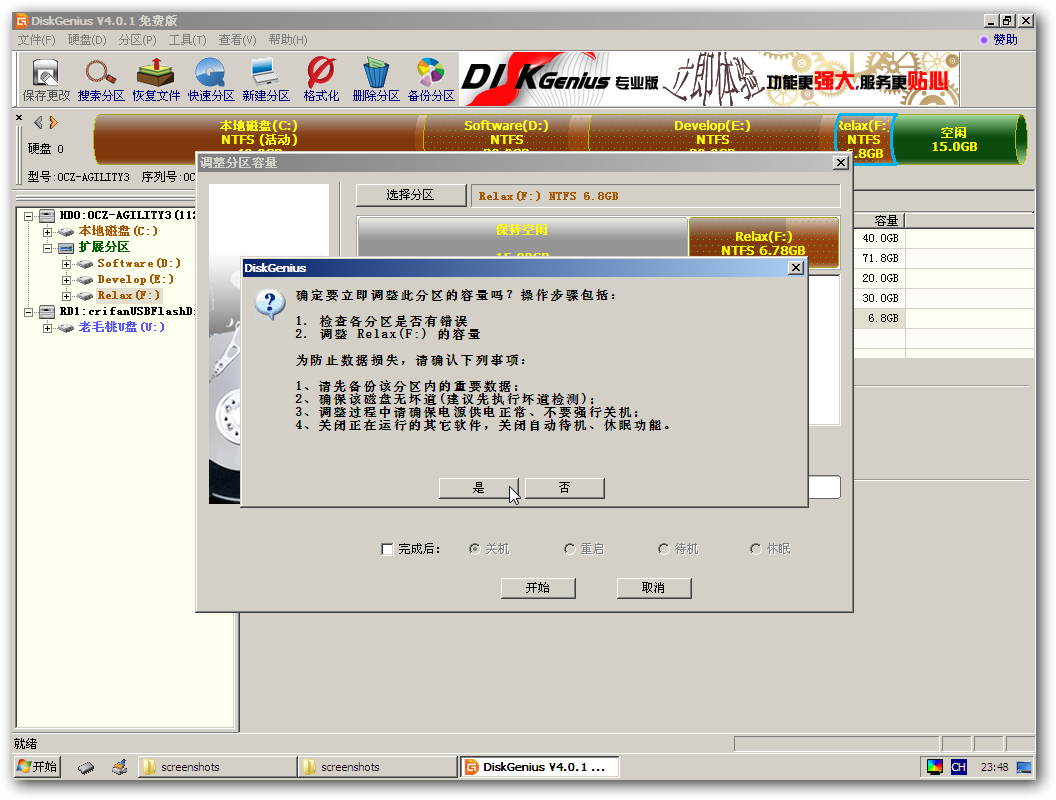Click the 扩展分区 extended partition icon

[x=66, y=248]
